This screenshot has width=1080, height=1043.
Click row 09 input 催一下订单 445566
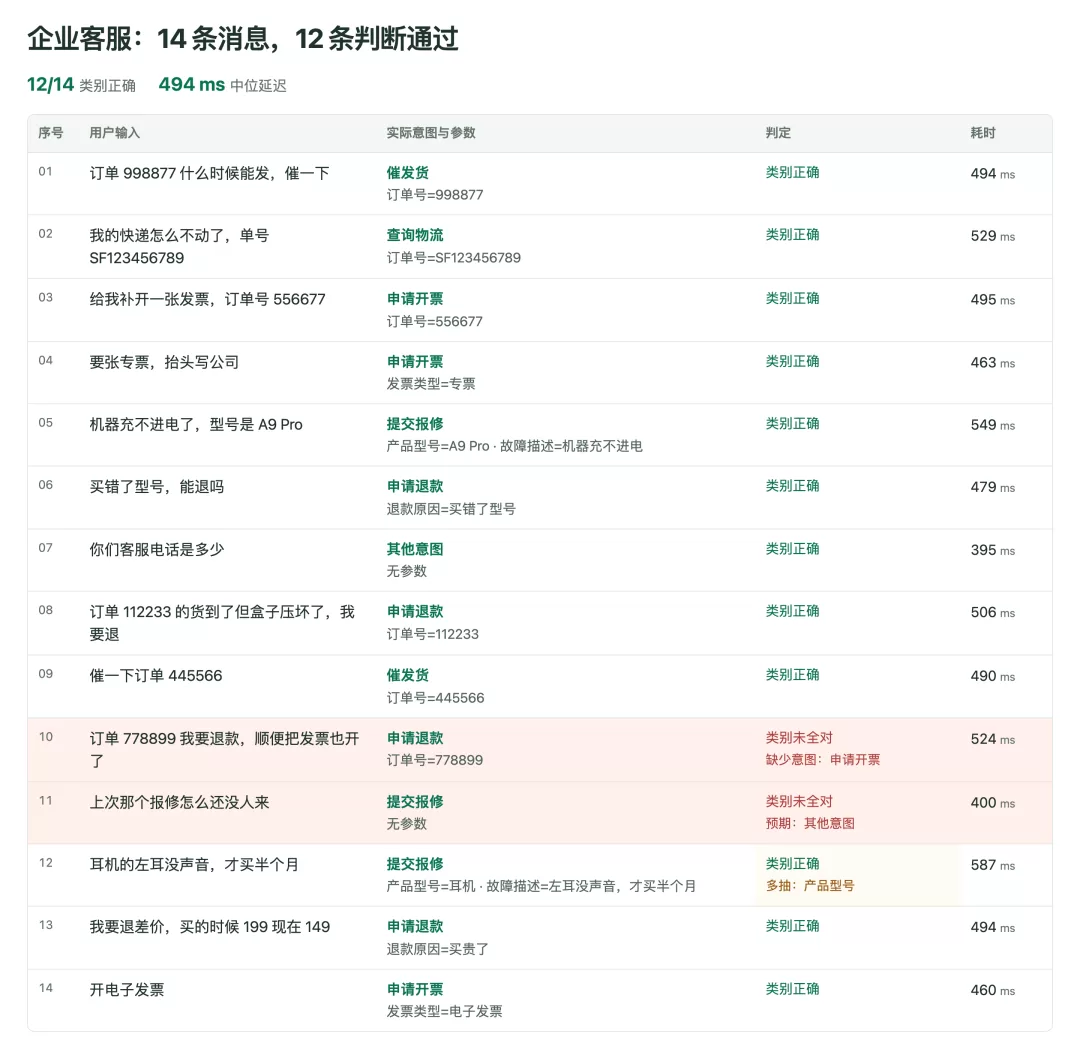click(156, 676)
